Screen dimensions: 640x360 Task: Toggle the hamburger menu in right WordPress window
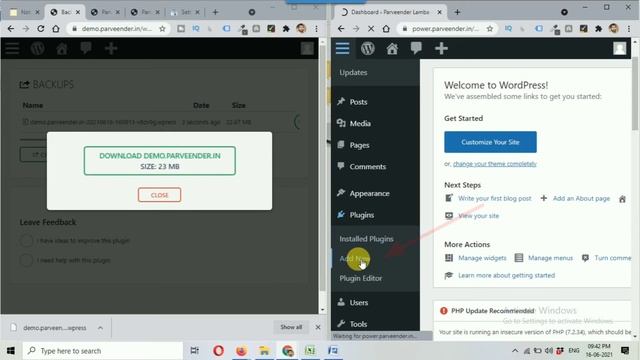tap(342, 48)
